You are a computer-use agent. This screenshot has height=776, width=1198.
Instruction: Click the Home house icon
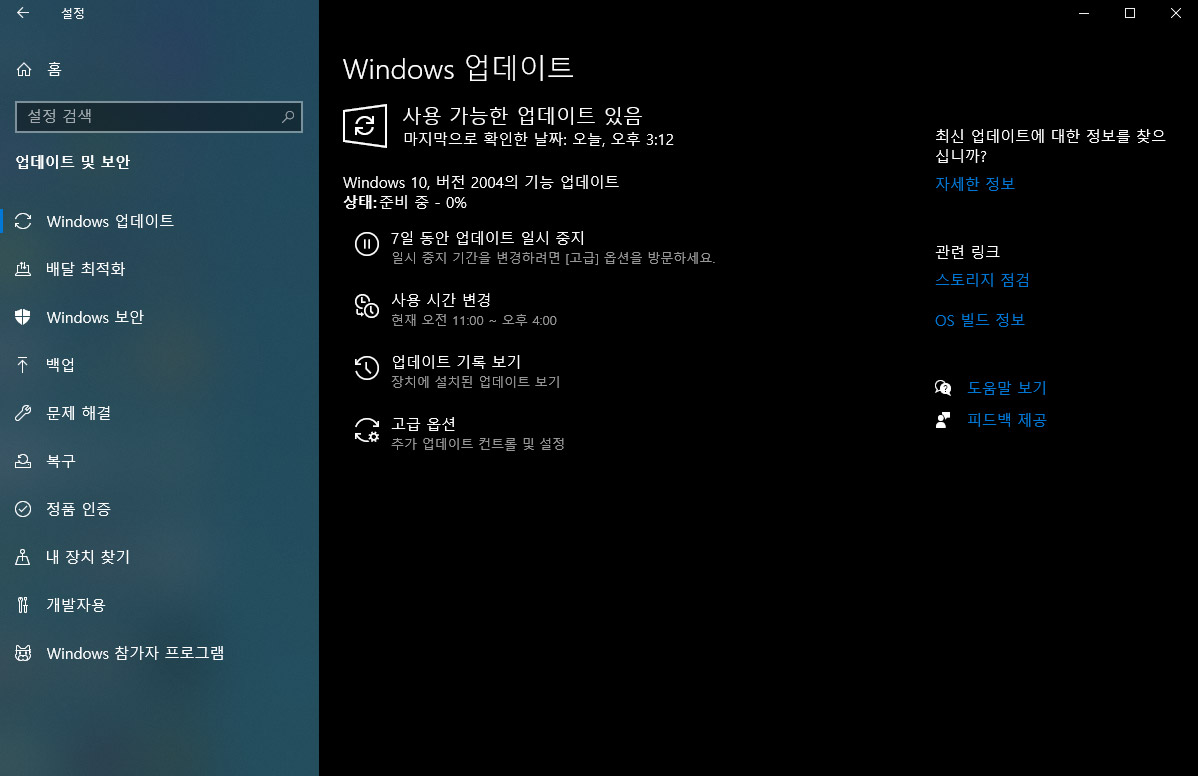24,70
